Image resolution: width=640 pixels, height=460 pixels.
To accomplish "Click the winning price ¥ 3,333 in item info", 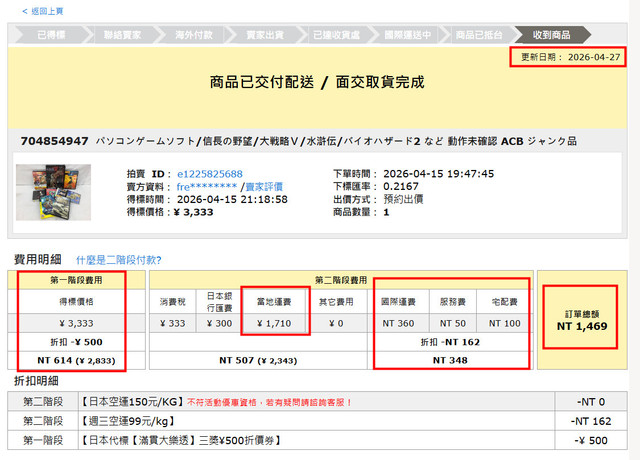I will pyautogui.click(x=193, y=212).
